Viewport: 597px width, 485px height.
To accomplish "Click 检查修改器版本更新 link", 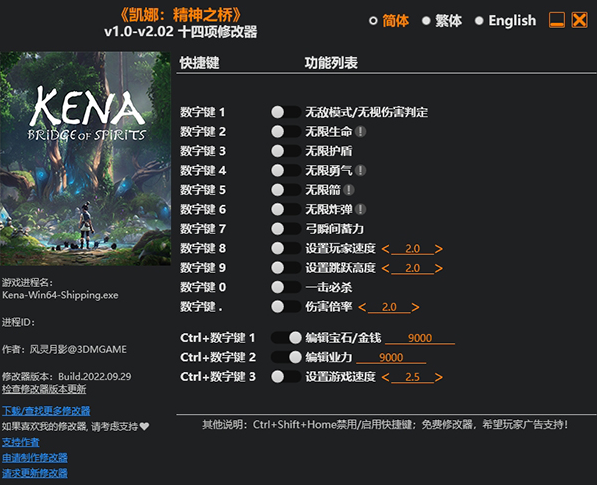I will pyautogui.click(x=44, y=389).
